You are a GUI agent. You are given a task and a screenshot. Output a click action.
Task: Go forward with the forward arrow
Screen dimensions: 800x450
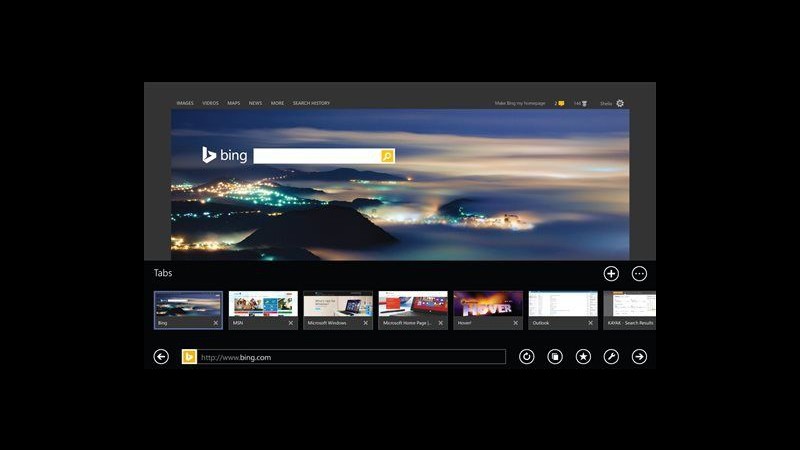(639, 356)
